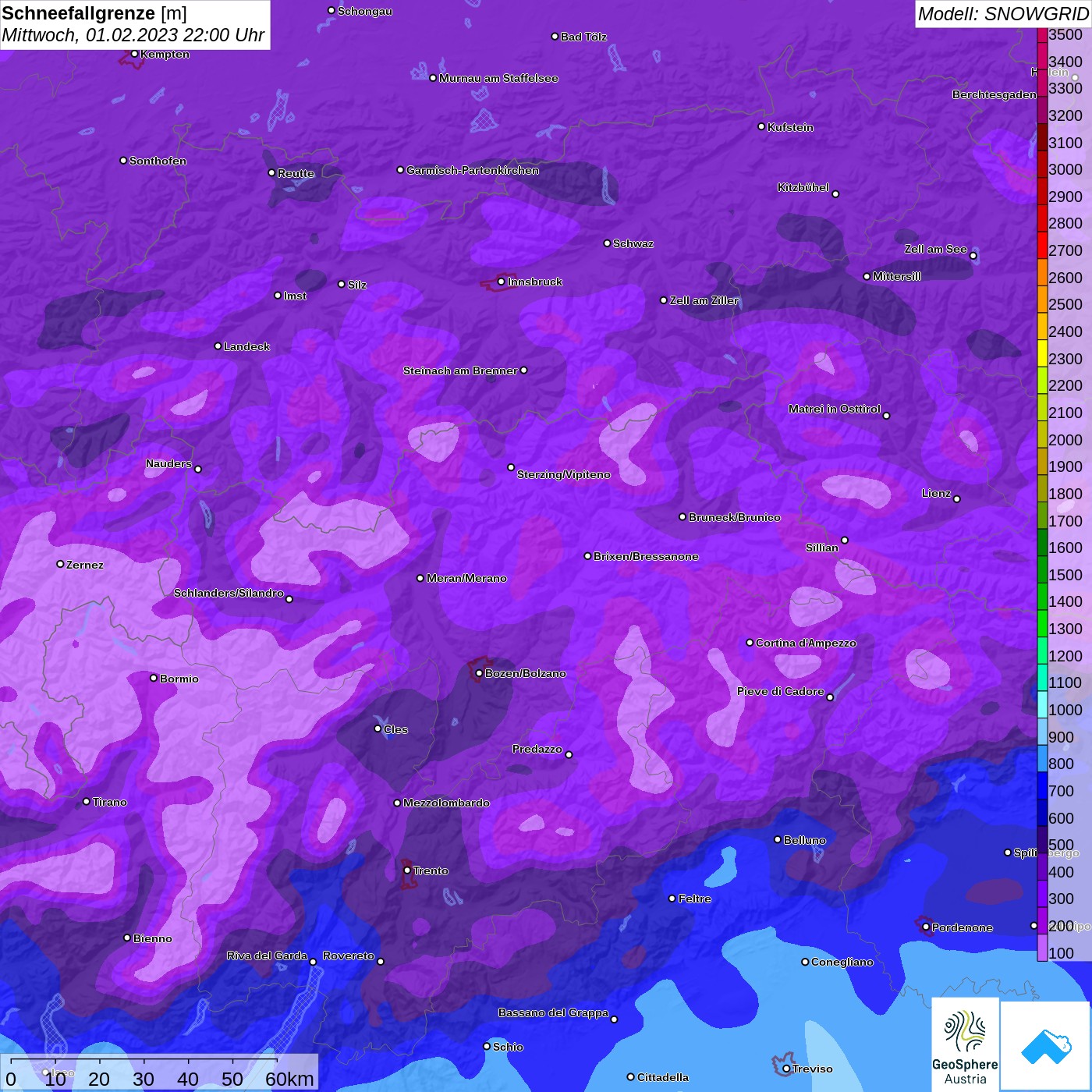Select the 700 m blue legend swatch
The image size is (1092, 1092).
pyautogui.click(x=1042, y=785)
